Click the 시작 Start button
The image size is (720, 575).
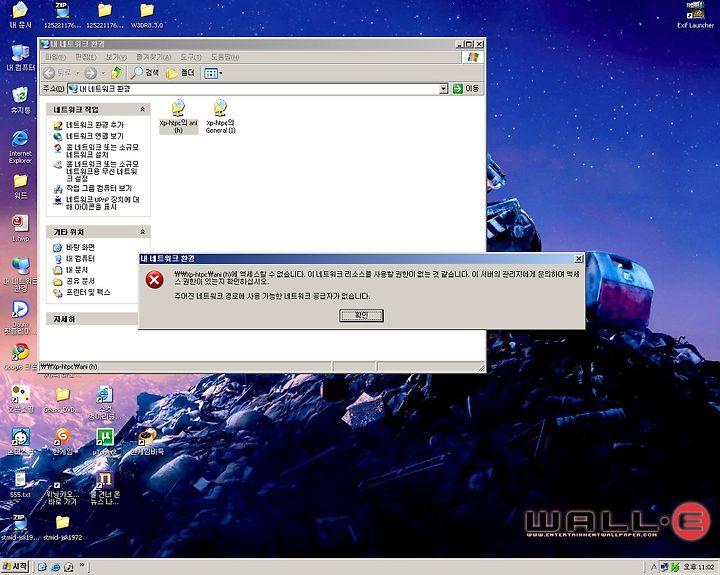15,567
